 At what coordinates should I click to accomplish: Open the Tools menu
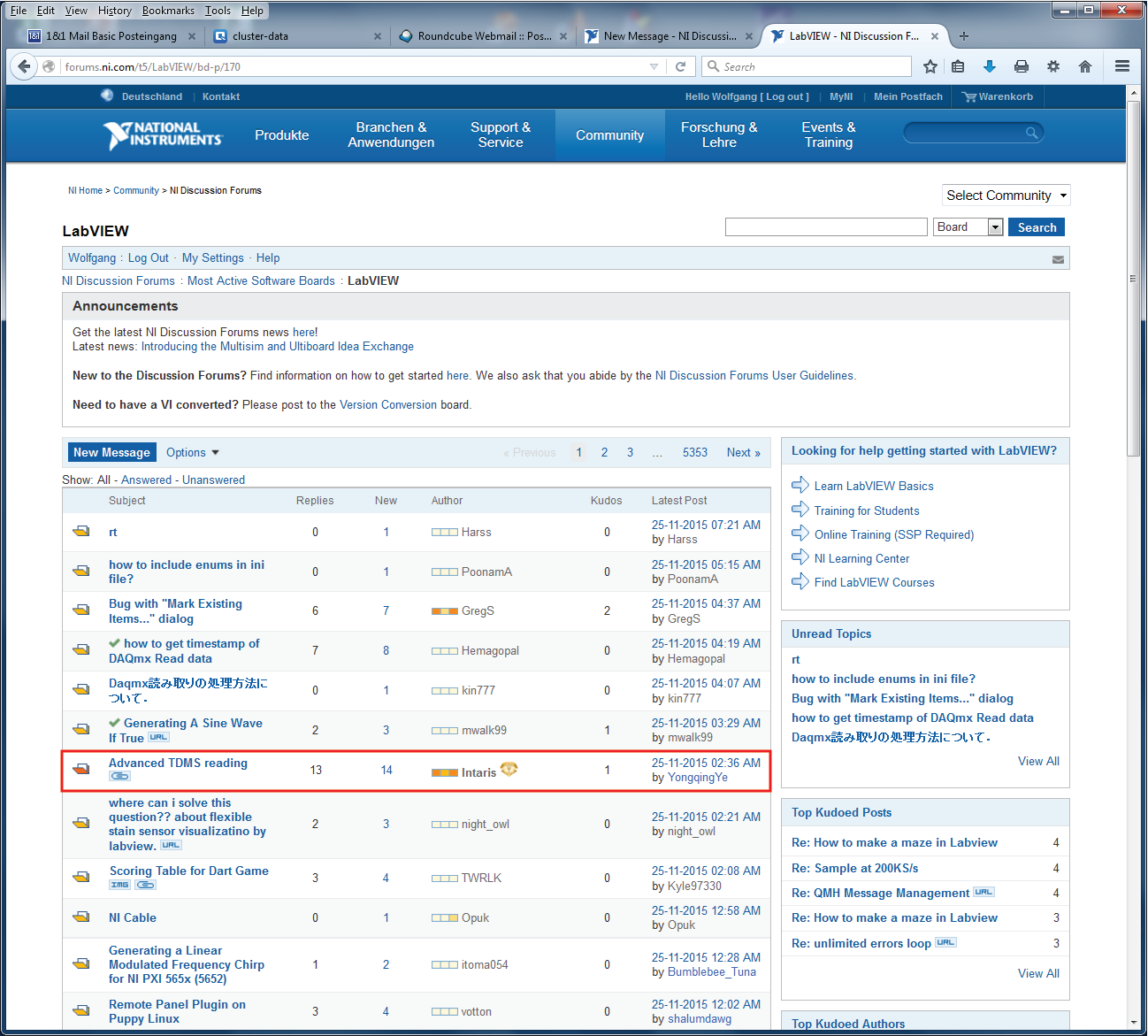pos(218,11)
